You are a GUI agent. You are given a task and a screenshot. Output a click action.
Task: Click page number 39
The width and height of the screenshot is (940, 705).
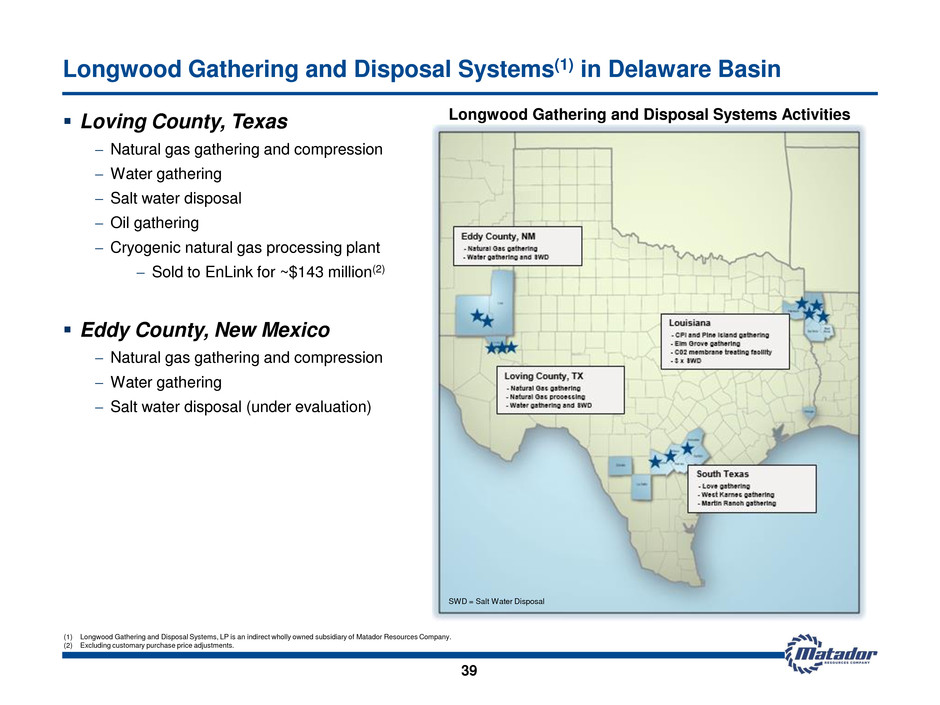[469, 671]
